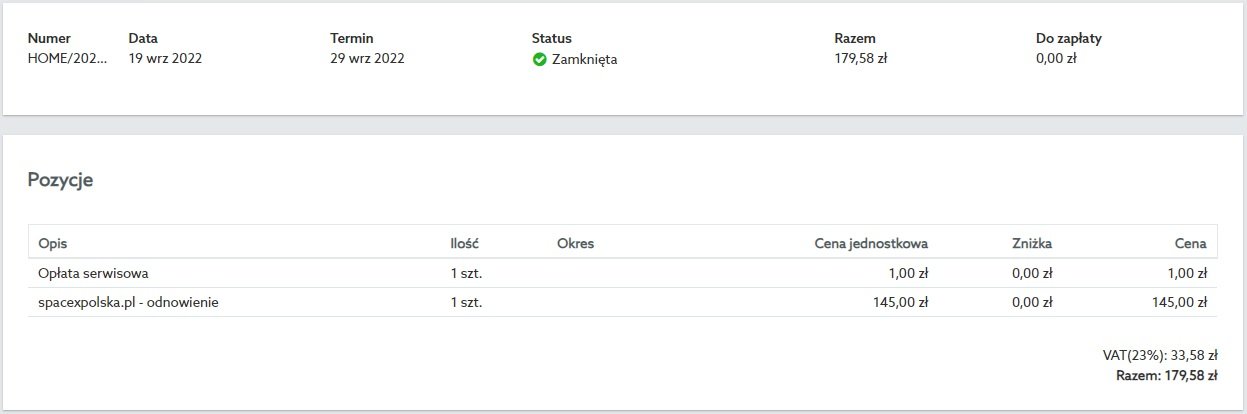Click the Cena jednostkowa column header
Screen dimensions: 1247x414
pos(872,243)
